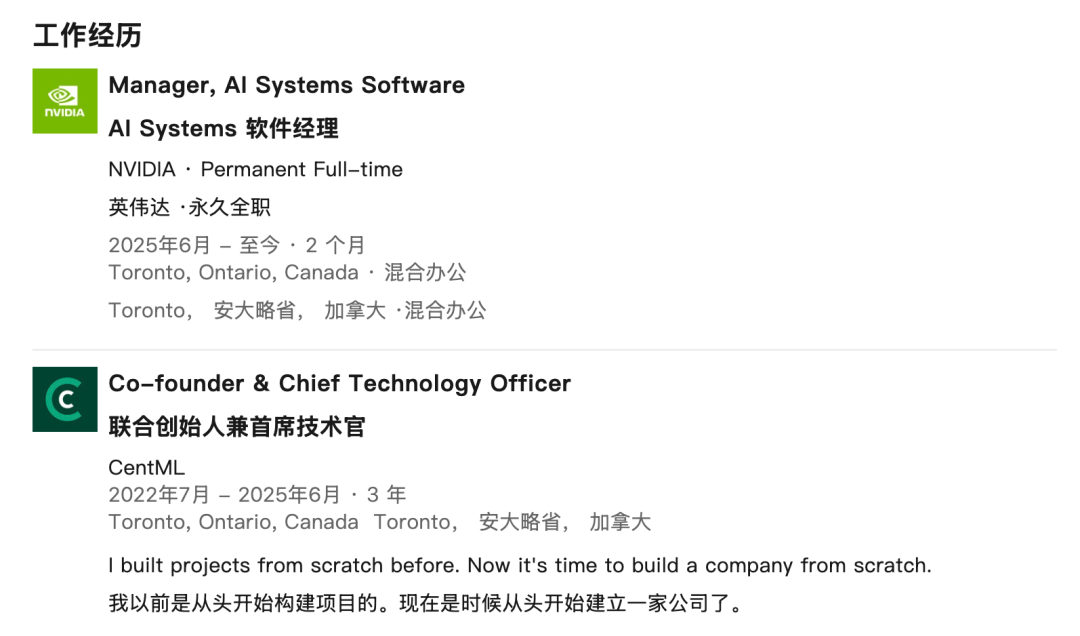Select the 我以前是从头开始构建项目的 translated description
Screen dimensions: 1080x636
point(426,604)
